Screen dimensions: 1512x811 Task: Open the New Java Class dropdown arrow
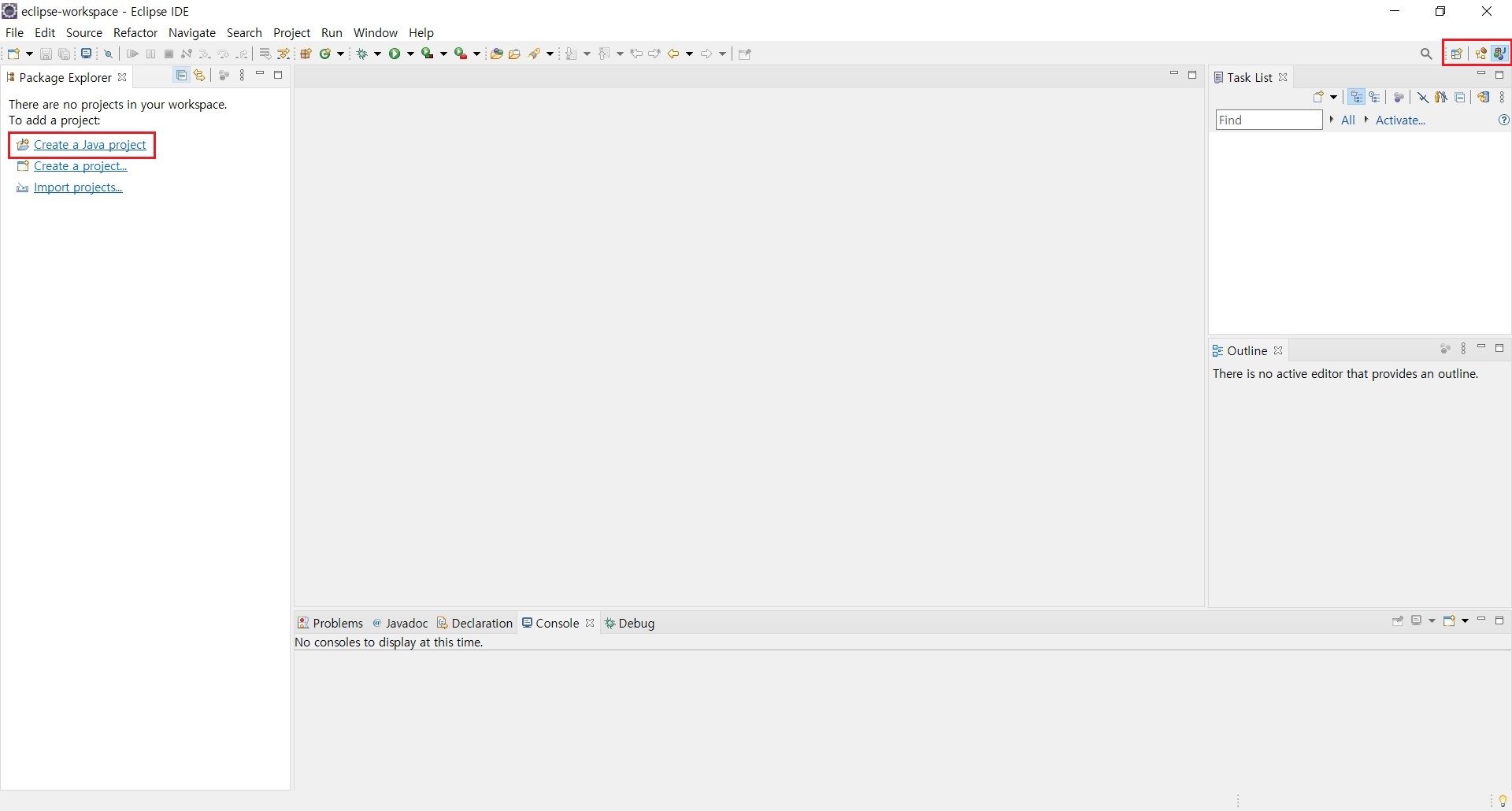pos(341,54)
